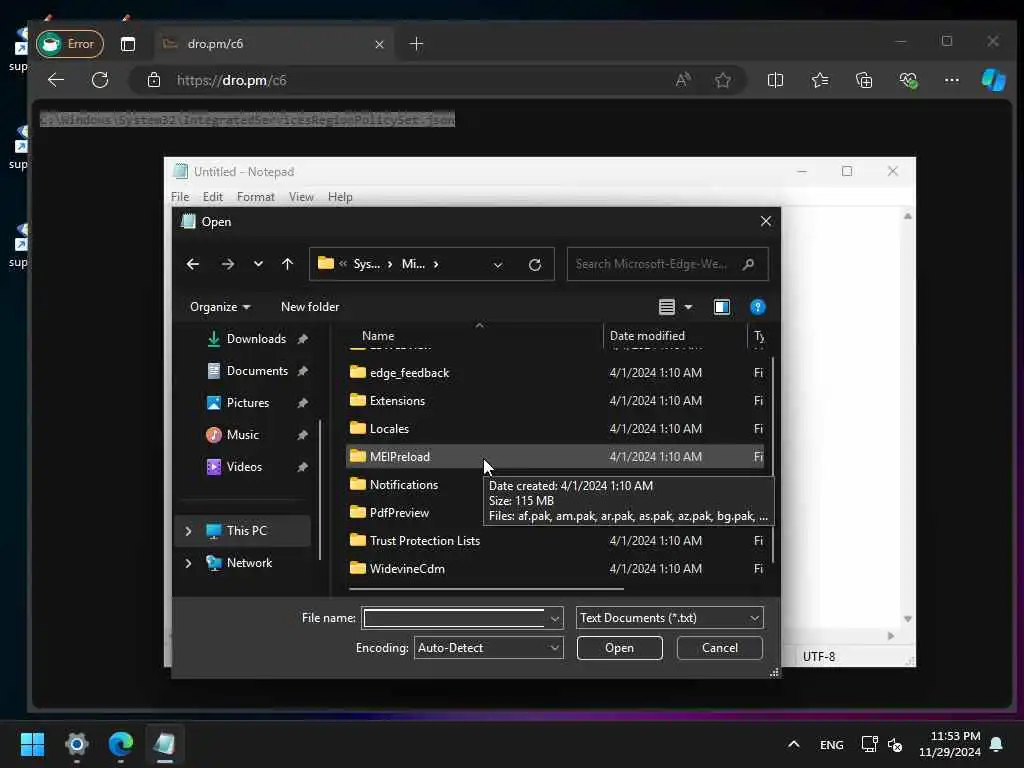Open Notepad's Help menu

coord(340,197)
